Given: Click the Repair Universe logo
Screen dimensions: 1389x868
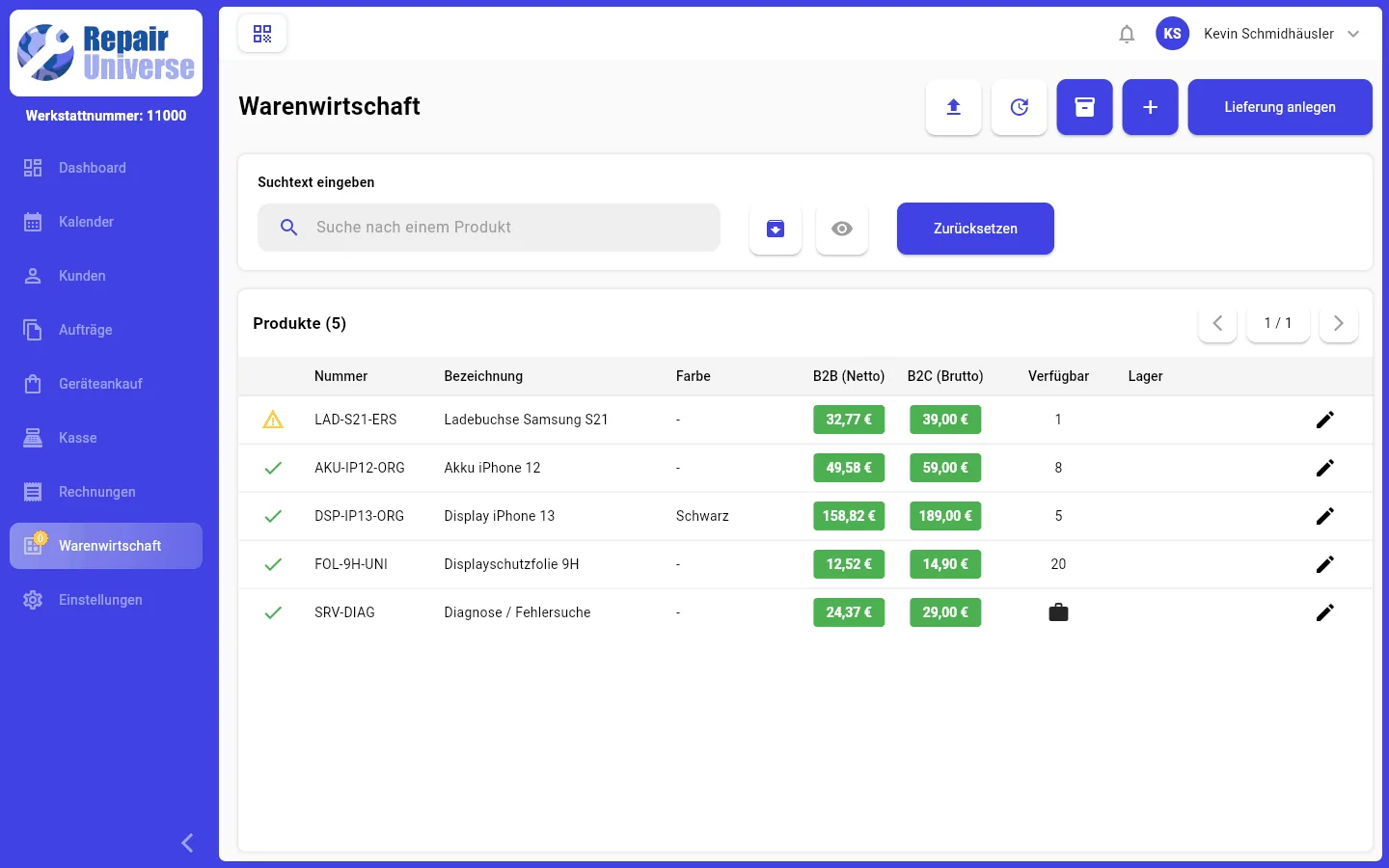Looking at the screenshot, I should coord(106,53).
